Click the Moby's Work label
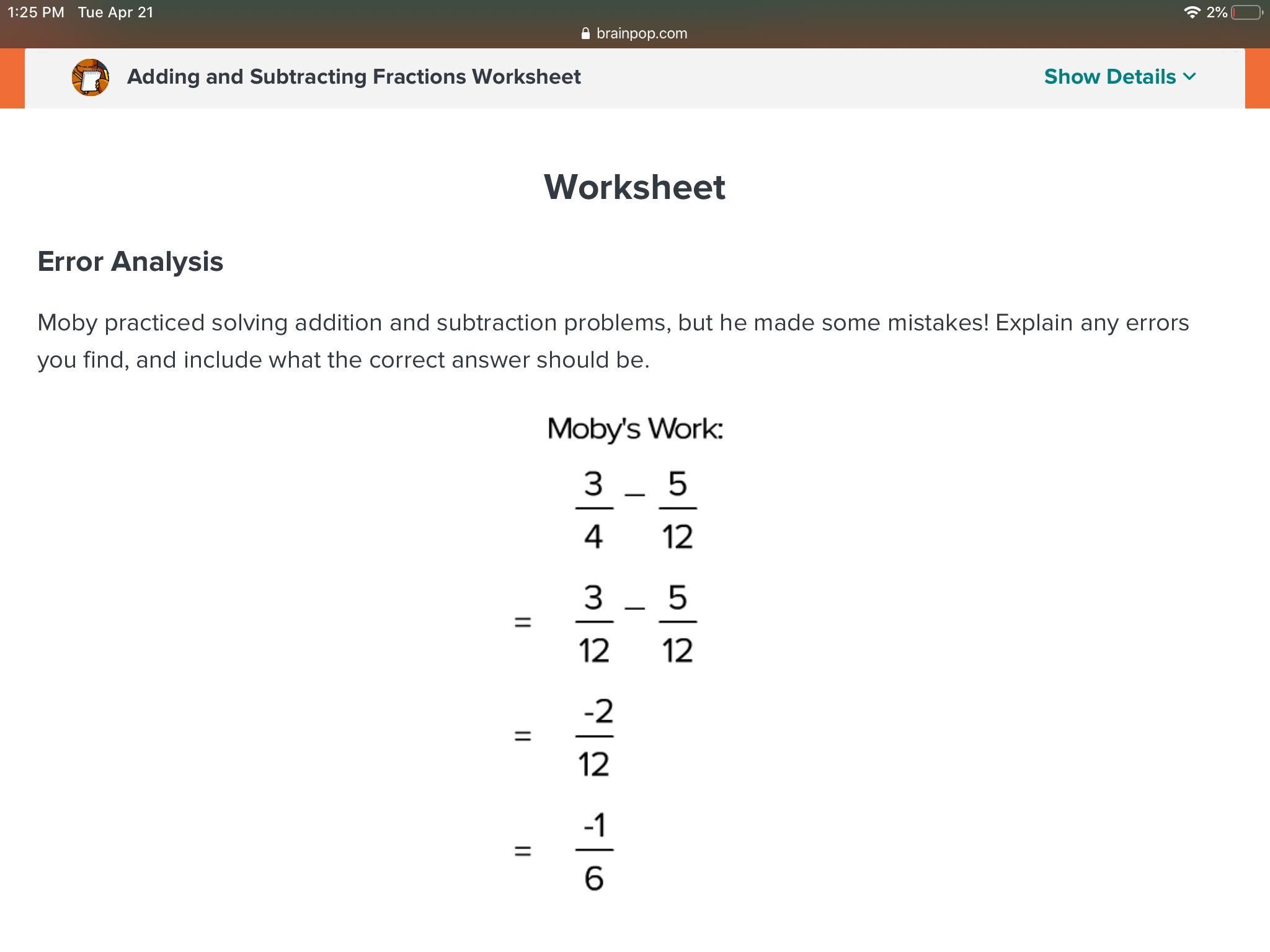 tap(635, 429)
